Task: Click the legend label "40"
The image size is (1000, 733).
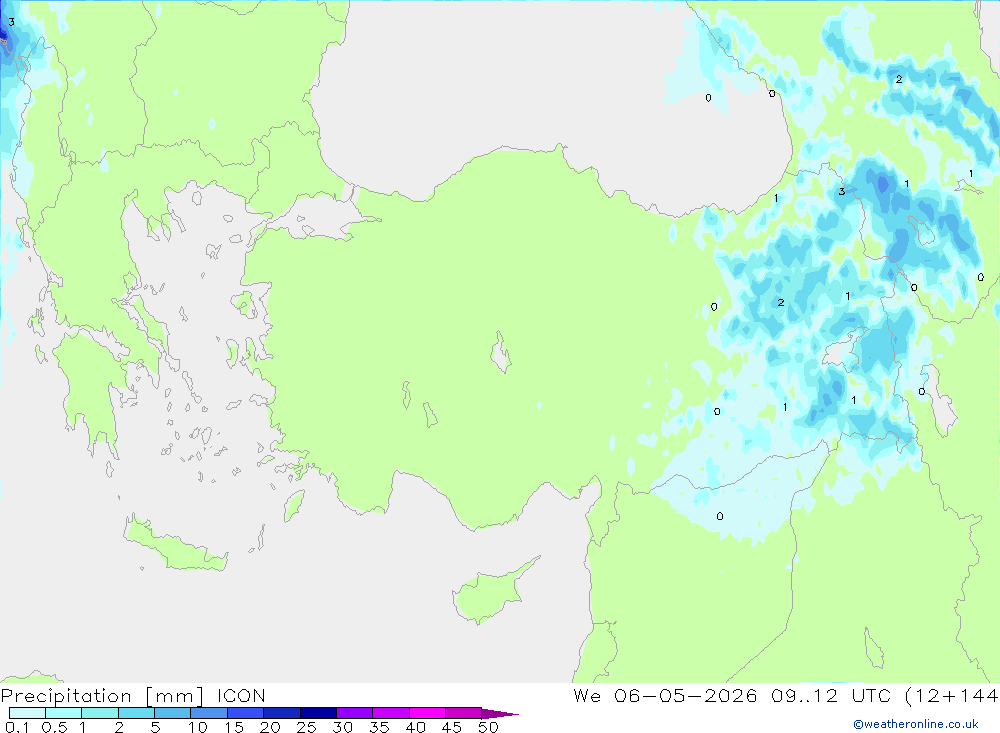Action: [x=415, y=727]
